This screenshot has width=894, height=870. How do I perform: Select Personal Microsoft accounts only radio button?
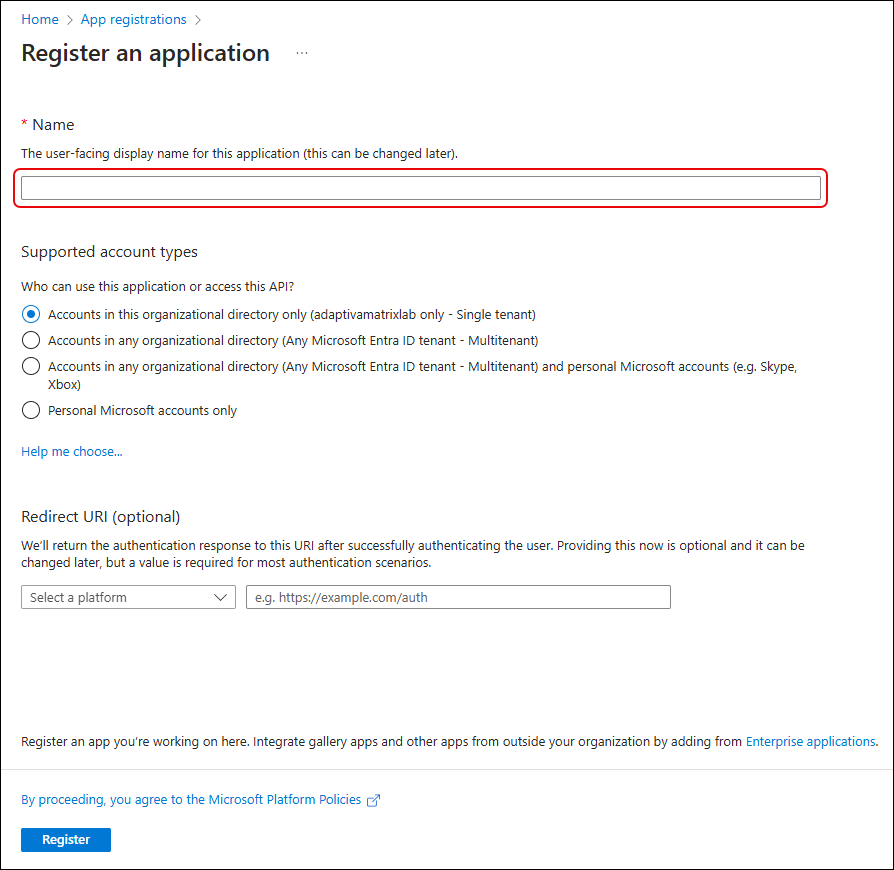point(31,410)
